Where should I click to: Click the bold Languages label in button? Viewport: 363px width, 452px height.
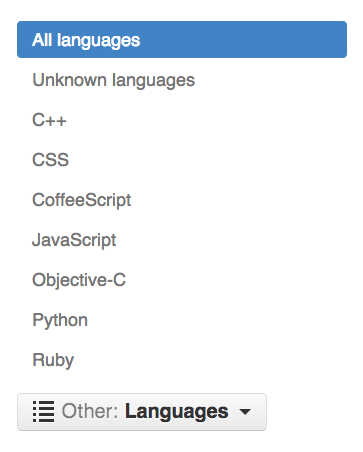pyautogui.click(x=177, y=412)
